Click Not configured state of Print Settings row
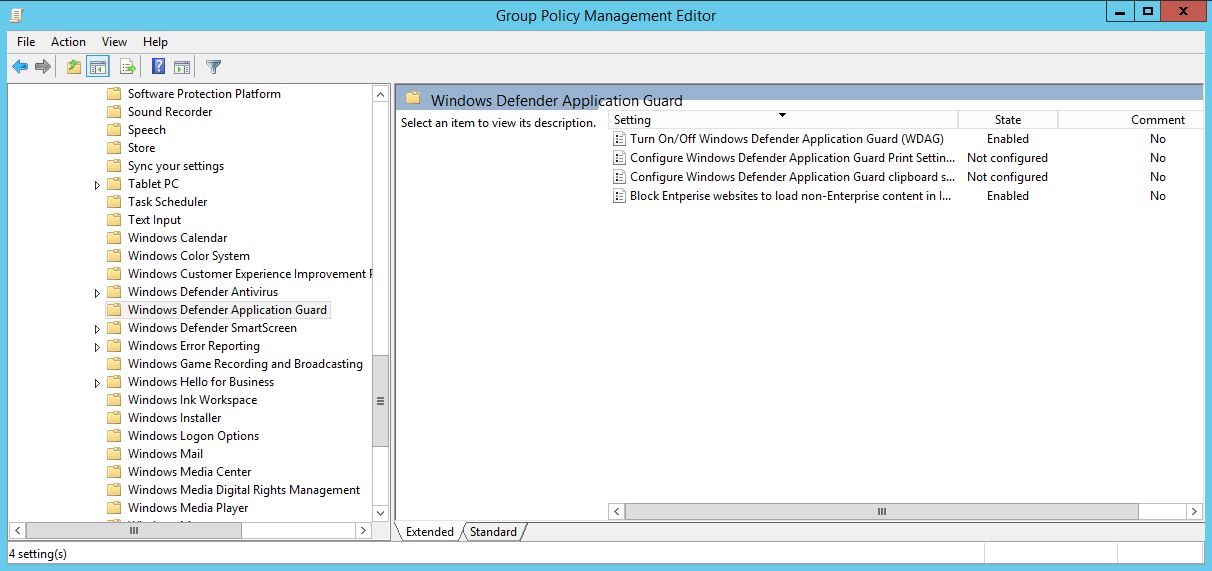This screenshot has height=571, width=1212. (x=1008, y=158)
